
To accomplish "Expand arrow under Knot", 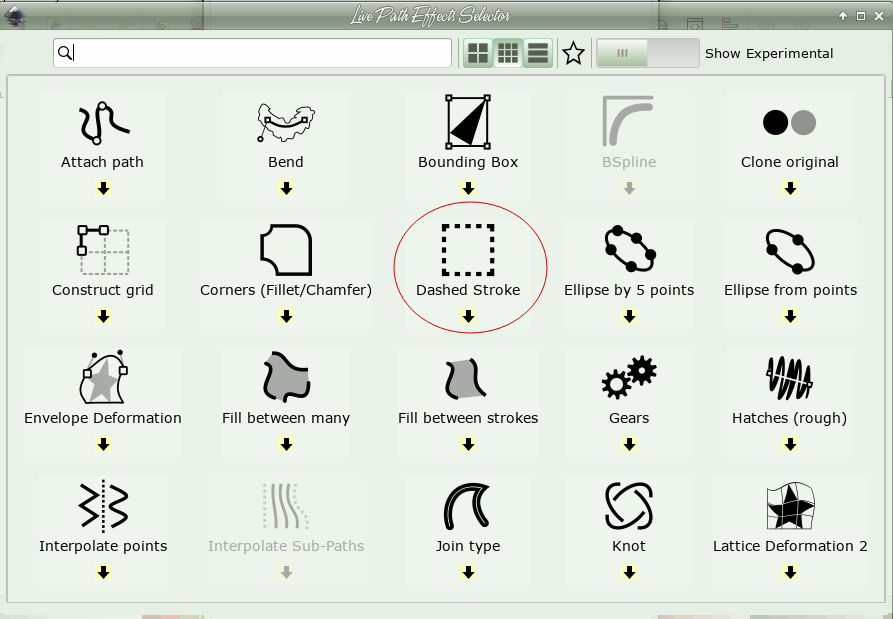I will click(x=629, y=572).
